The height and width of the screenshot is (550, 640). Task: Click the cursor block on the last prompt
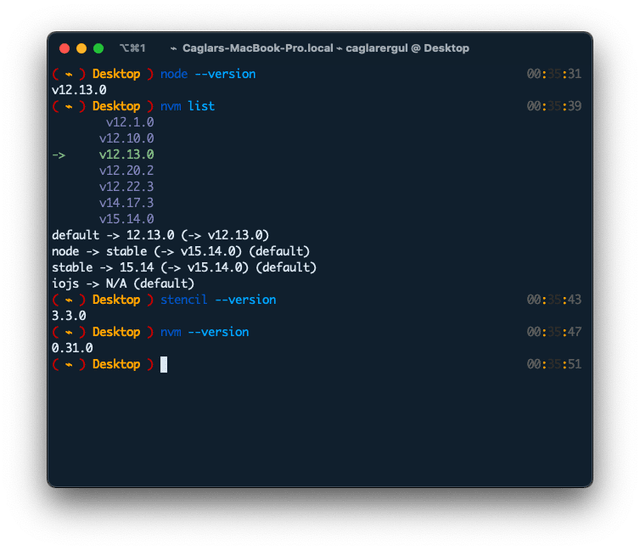tap(164, 364)
